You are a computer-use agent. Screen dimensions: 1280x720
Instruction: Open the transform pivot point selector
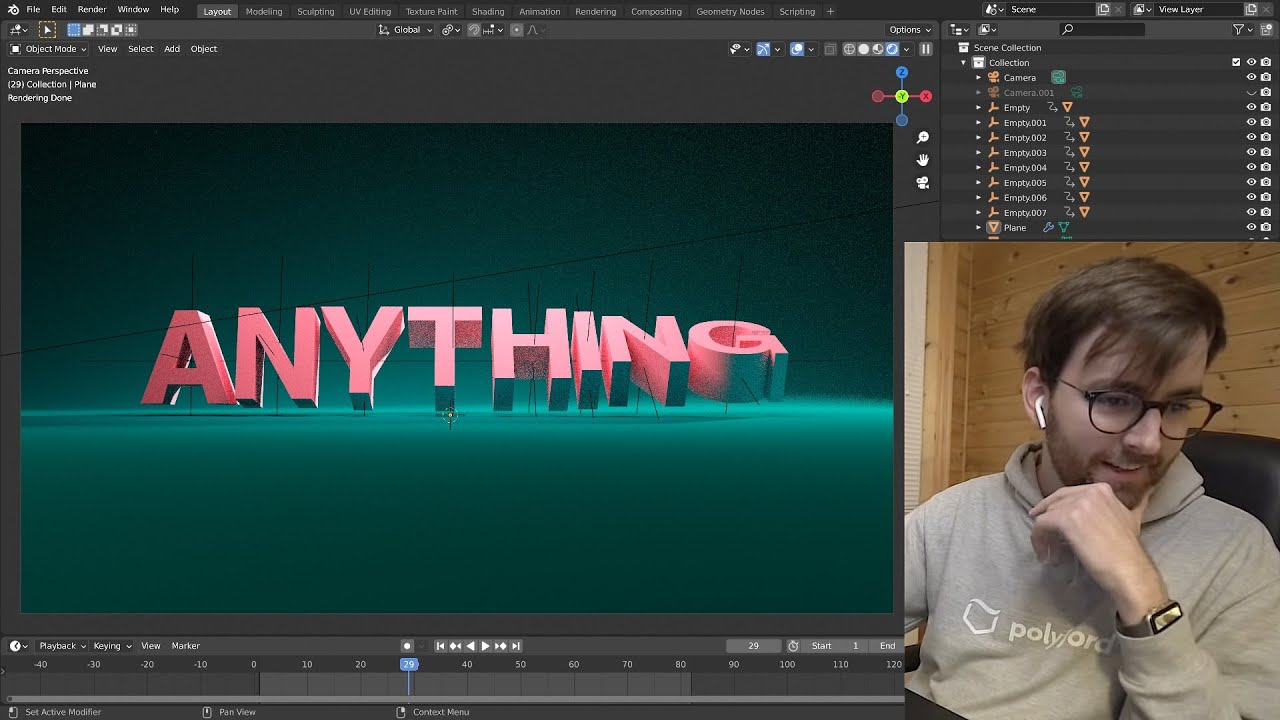pos(451,30)
